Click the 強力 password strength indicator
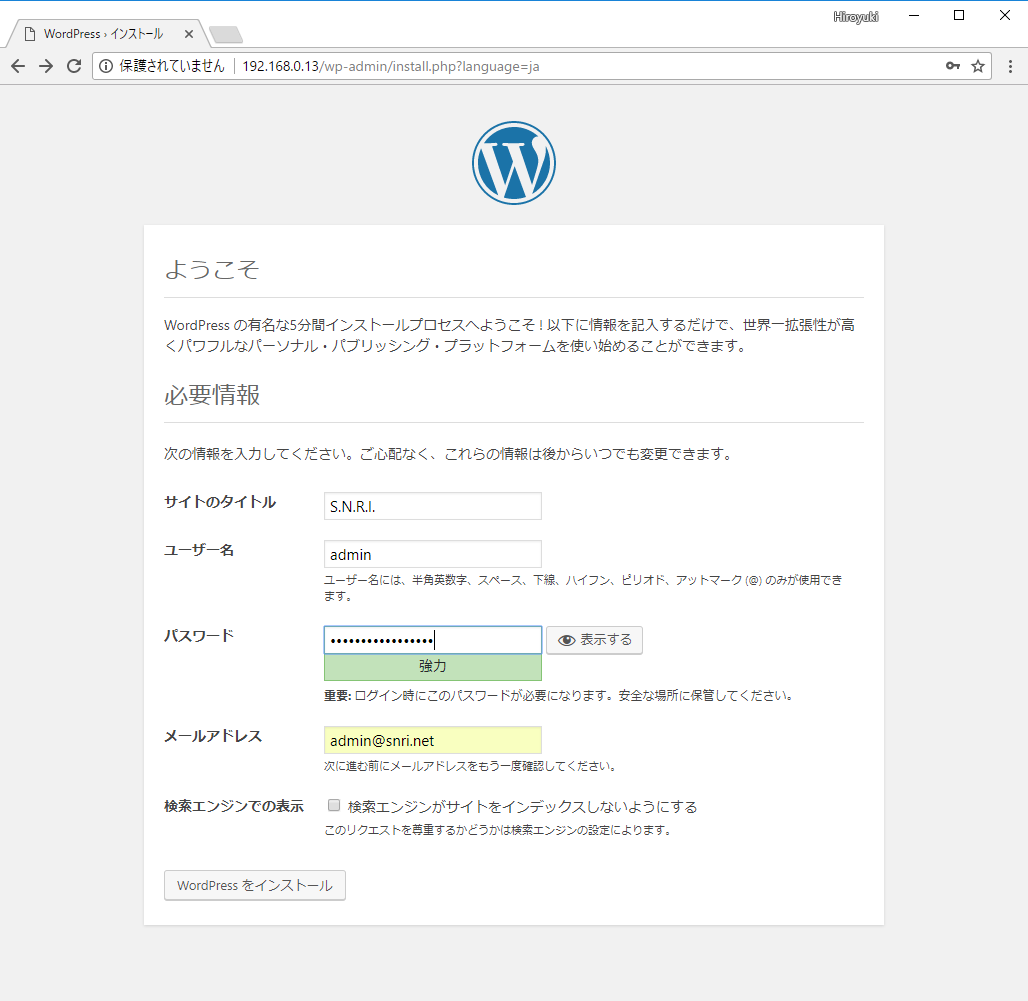Viewport: 1028px width, 1001px height. click(433, 667)
